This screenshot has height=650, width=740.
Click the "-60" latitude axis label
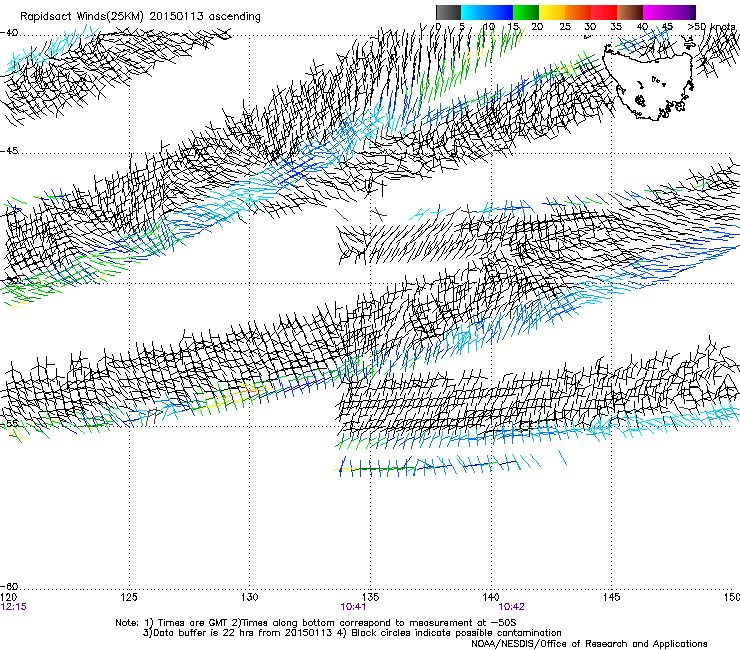point(9,587)
